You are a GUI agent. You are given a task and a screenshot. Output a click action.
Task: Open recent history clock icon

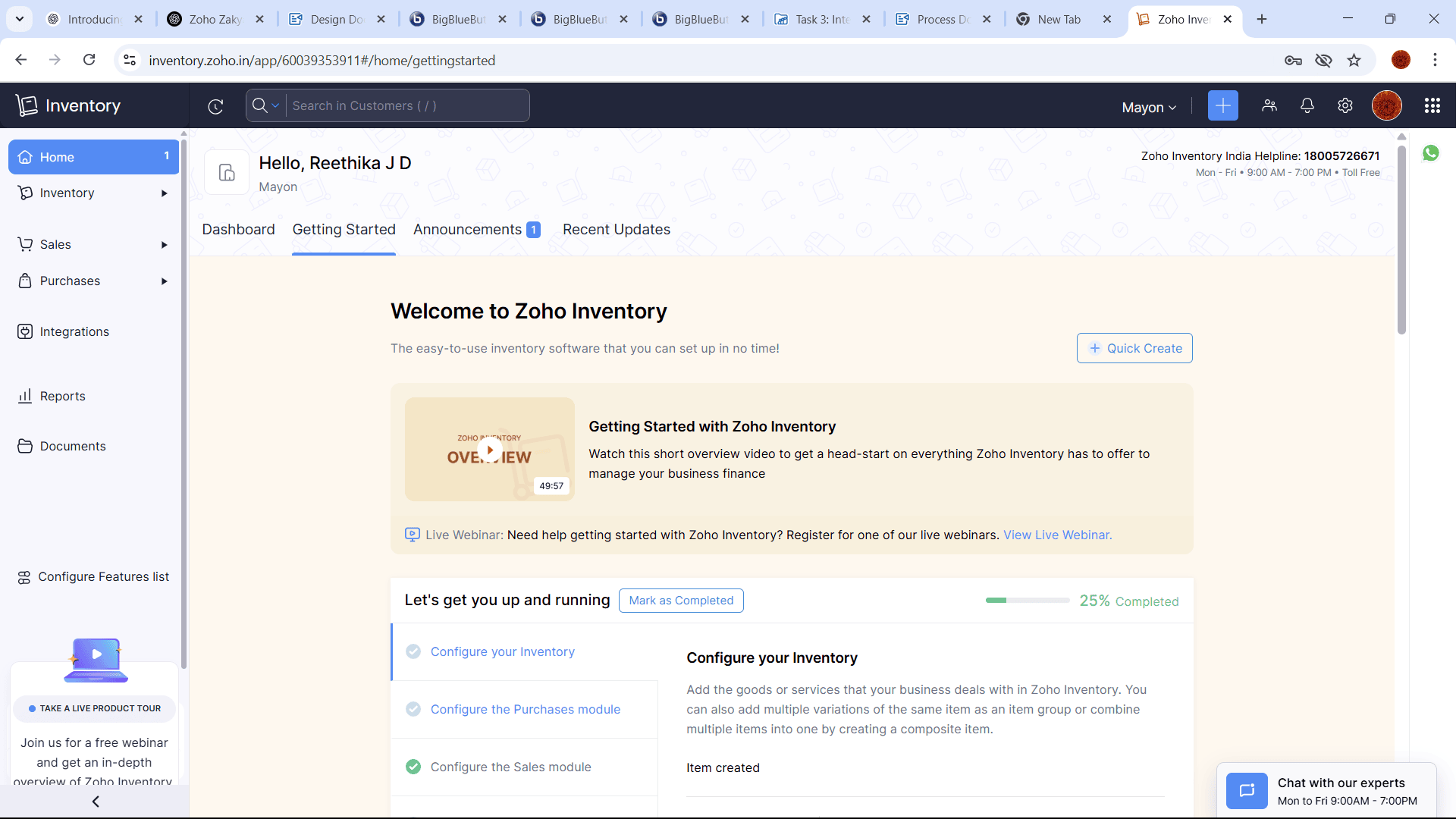(x=215, y=106)
